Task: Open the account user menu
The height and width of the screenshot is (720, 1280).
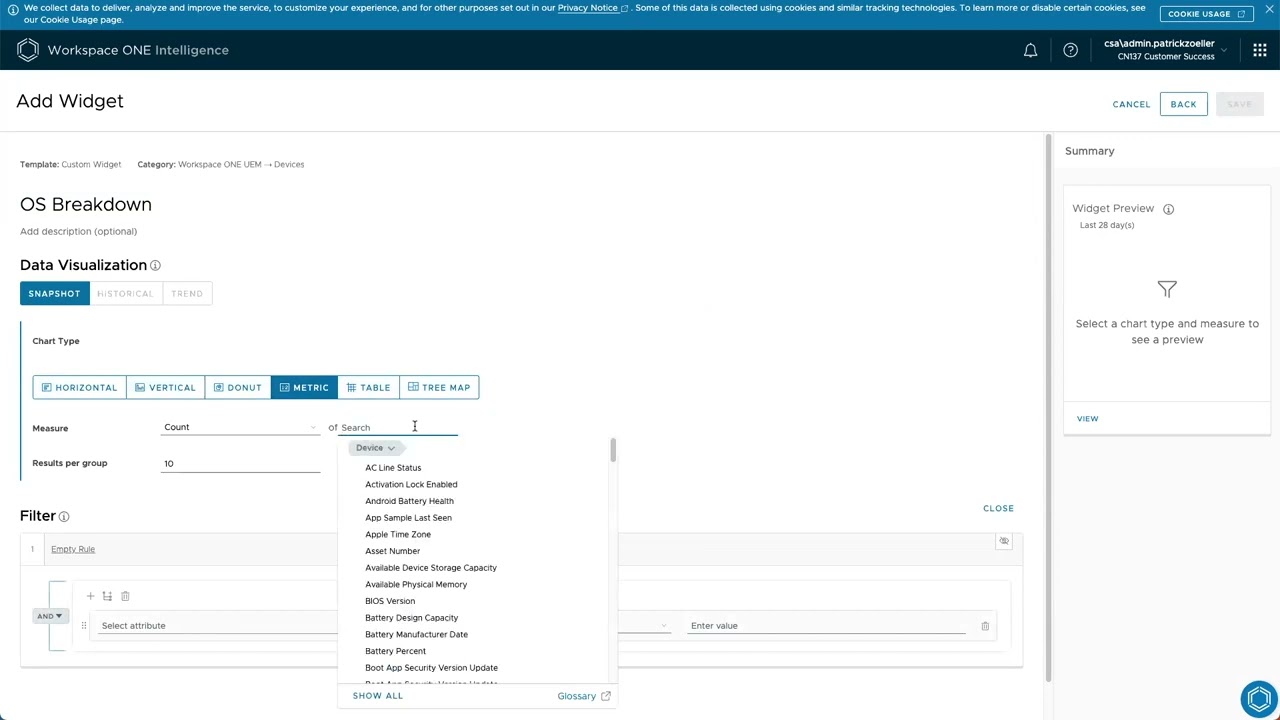Action: 1164,50
